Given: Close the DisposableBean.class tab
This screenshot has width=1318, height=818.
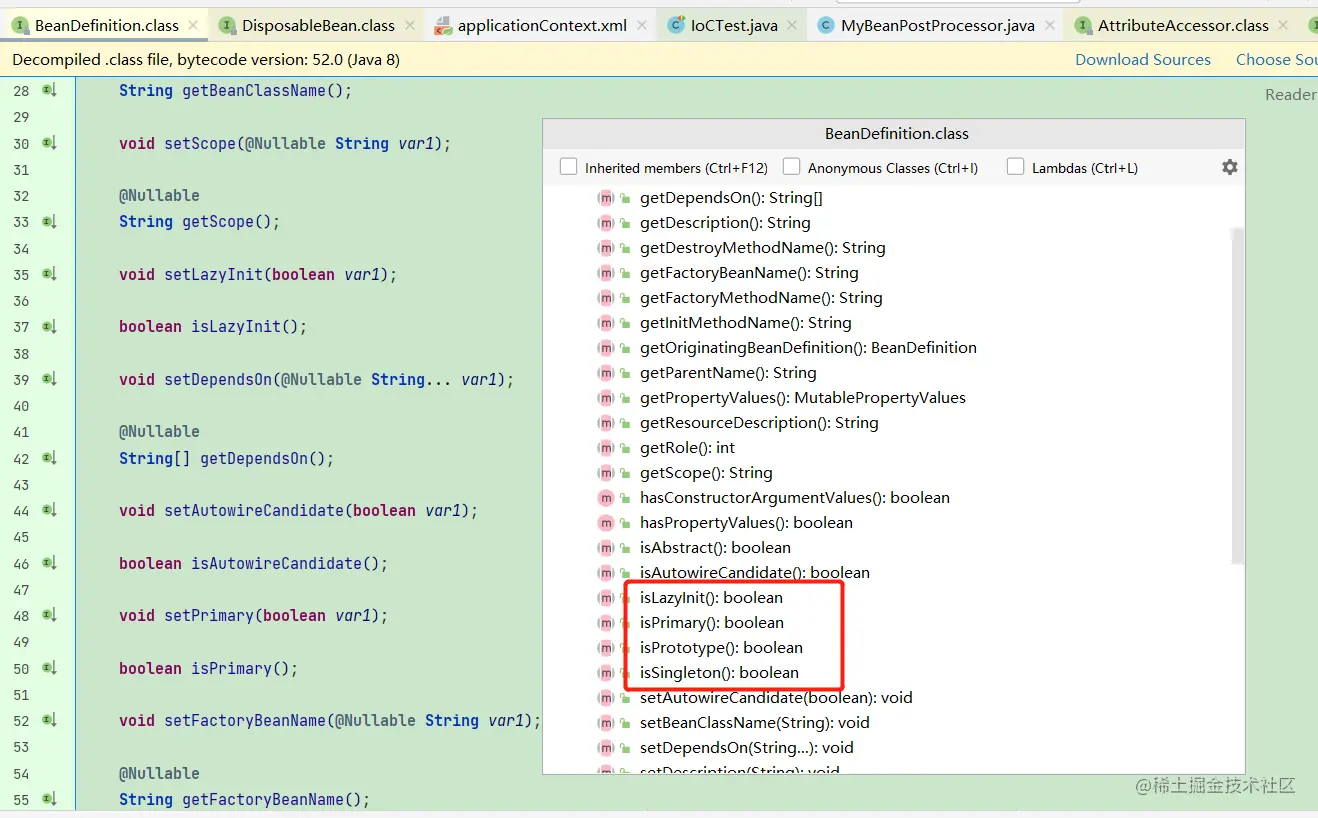Looking at the screenshot, I should 409,25.
